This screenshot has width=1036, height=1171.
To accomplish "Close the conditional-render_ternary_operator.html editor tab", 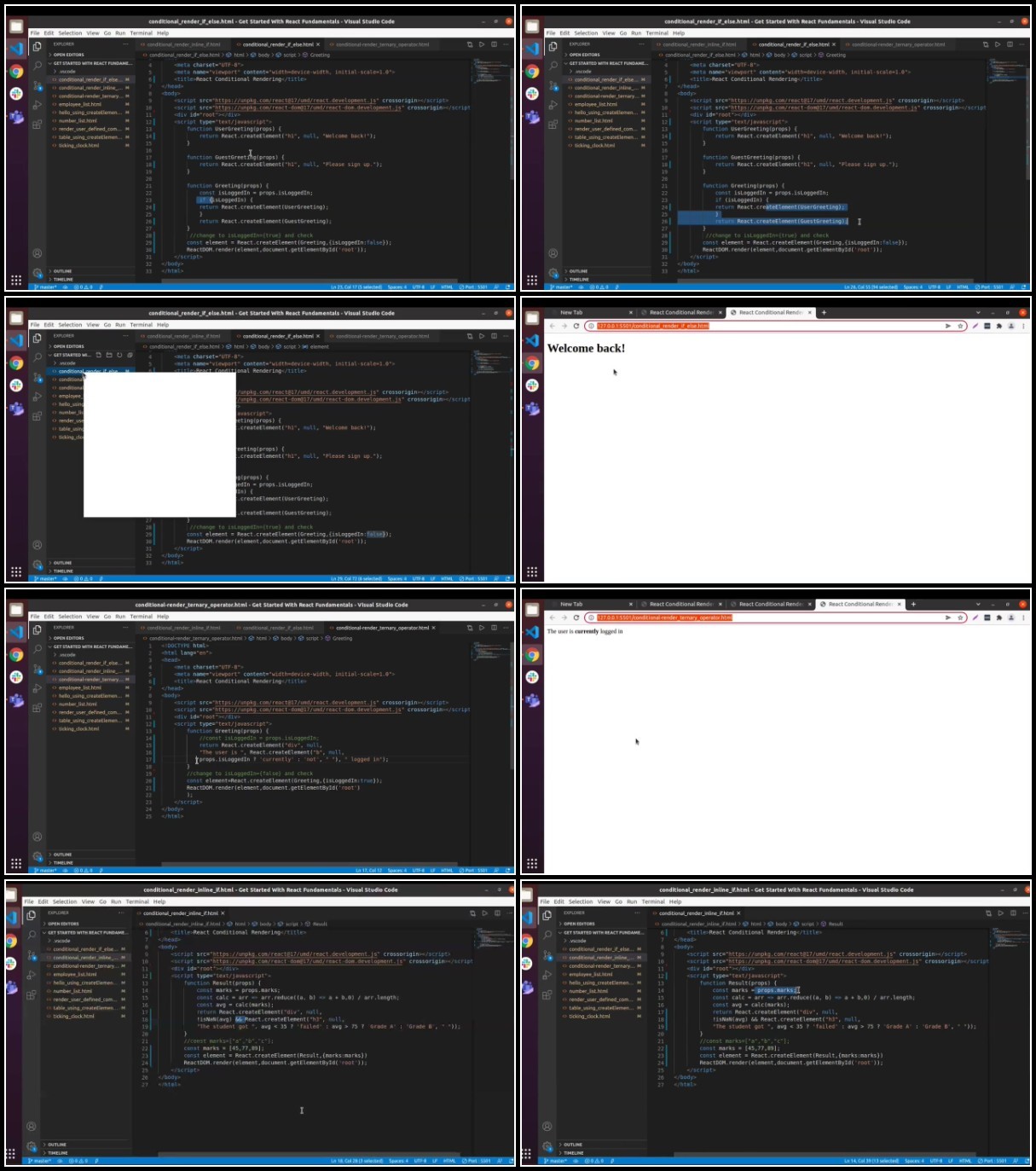I will (x=433, y=628).
